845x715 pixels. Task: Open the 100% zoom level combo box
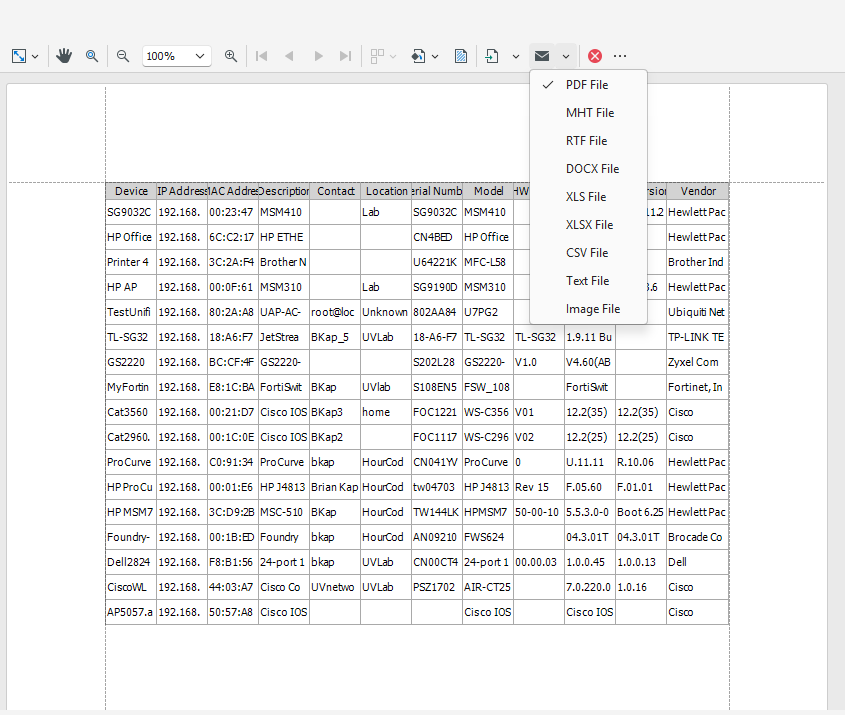click(177, 56)
